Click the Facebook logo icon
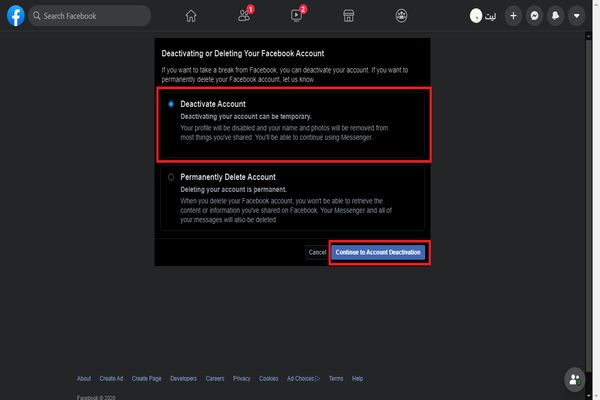Viewport: 600px width, 400px height. coord(15,16)
